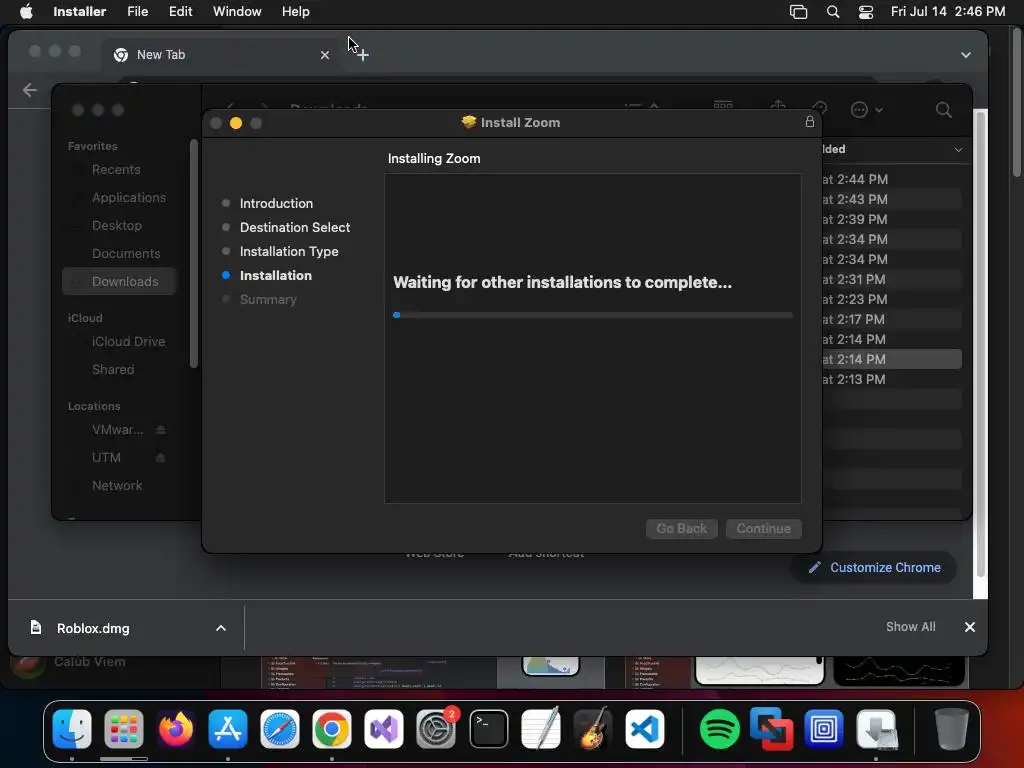Expand the Chrome tab search chevron
Screen dimensions: 1024x768
(965, 55)
